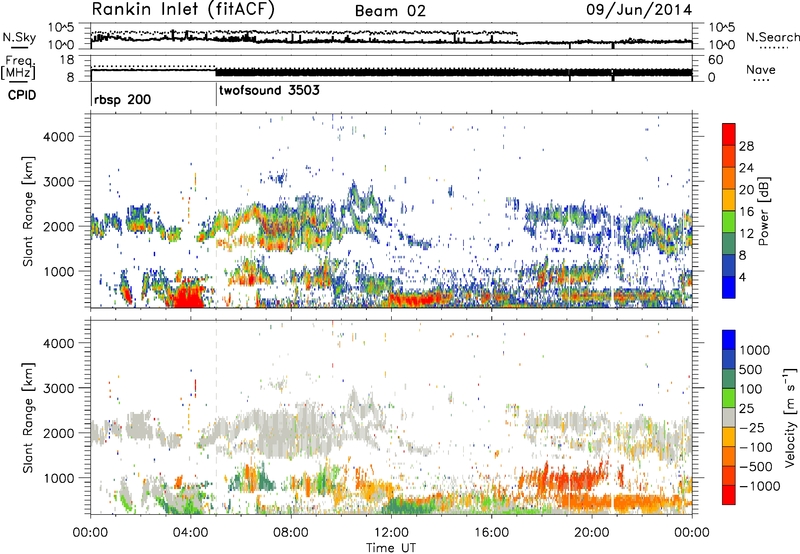
Task: Click the 'Slant Range [km]' label of power panel
Action: coord(28,212)
